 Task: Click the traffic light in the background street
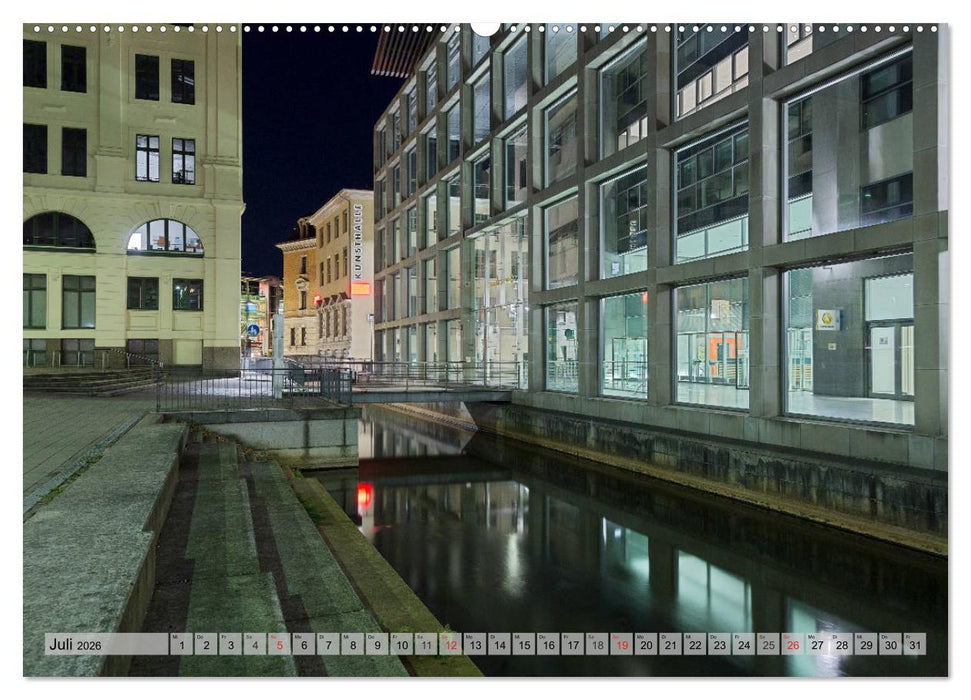tap(317, 298)
